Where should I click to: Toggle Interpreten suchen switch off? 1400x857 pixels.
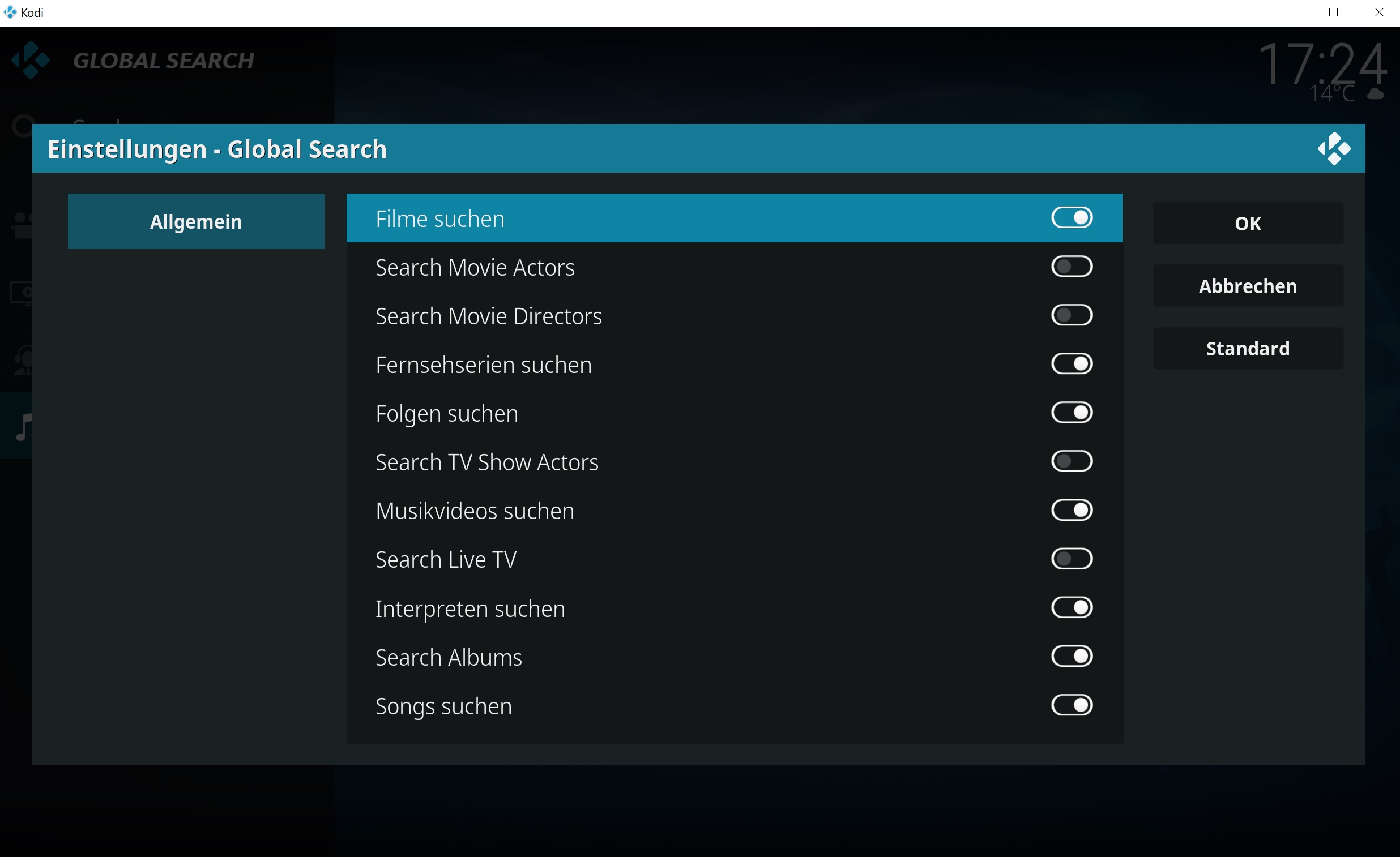[1072, 608]
